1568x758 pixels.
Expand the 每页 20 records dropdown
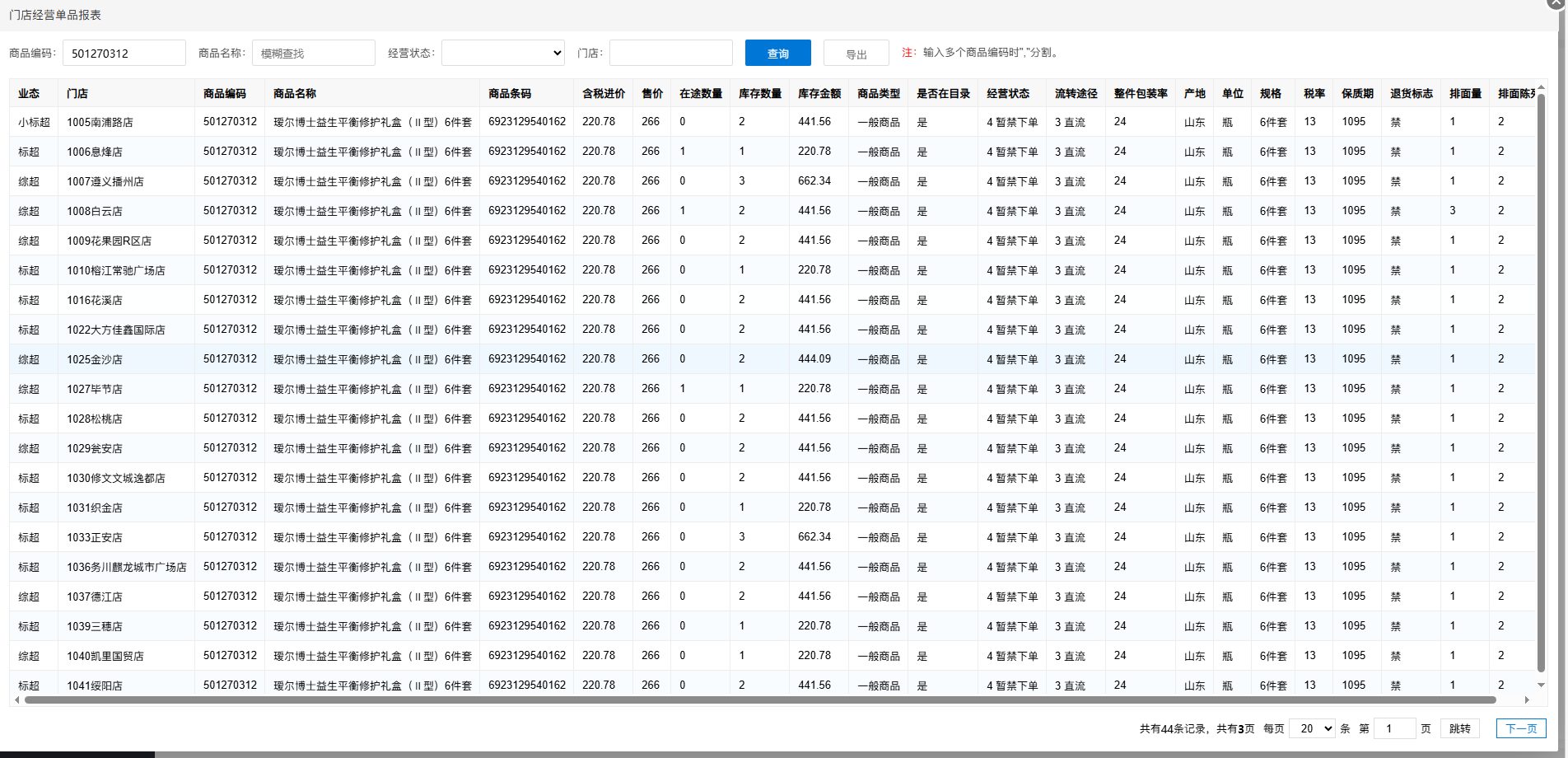[1311, 728]
